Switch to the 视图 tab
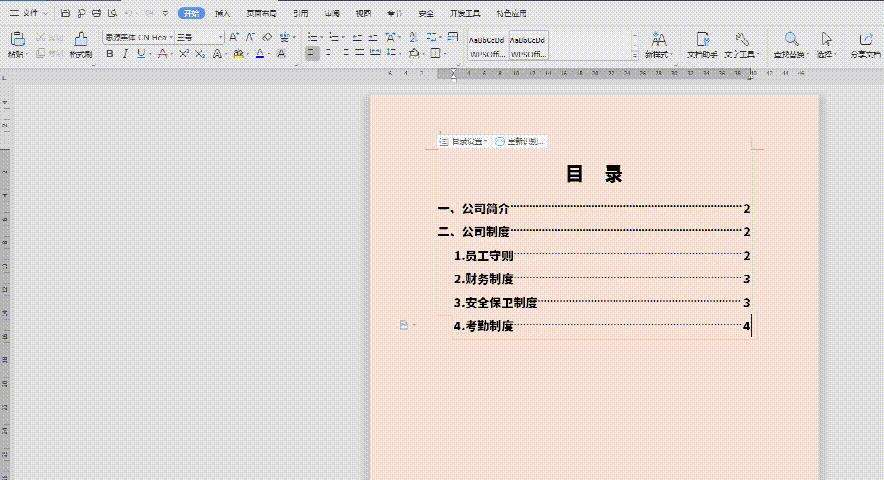 point(363,13)
